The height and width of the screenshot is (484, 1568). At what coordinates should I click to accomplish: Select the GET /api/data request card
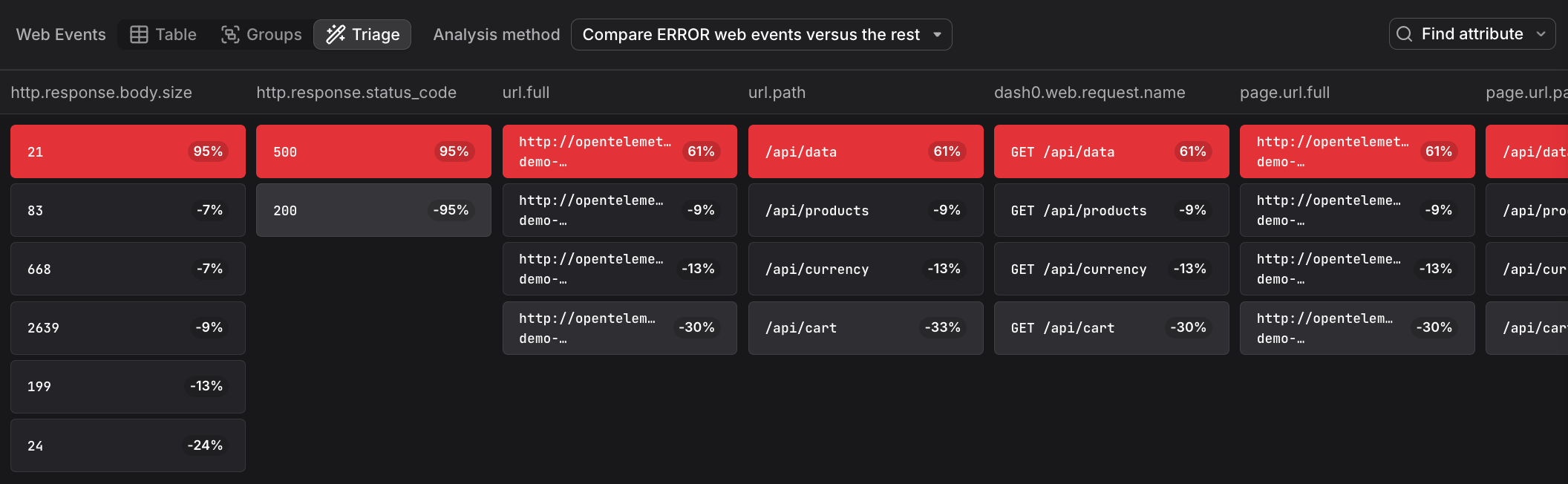click(1111, 151)
